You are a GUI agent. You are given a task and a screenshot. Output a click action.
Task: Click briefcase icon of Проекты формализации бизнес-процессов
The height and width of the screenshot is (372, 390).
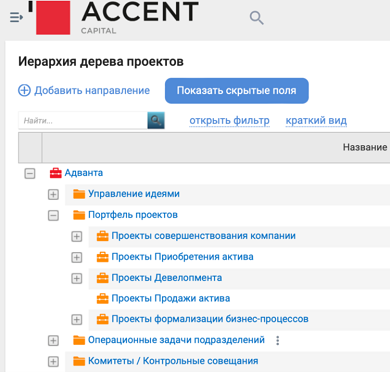(x=102, y=319)
